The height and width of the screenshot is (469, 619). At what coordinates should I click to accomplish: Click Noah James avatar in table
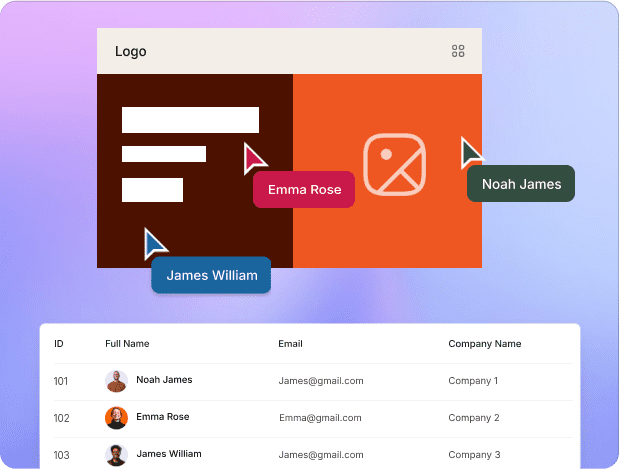click(x=116, y=381)
